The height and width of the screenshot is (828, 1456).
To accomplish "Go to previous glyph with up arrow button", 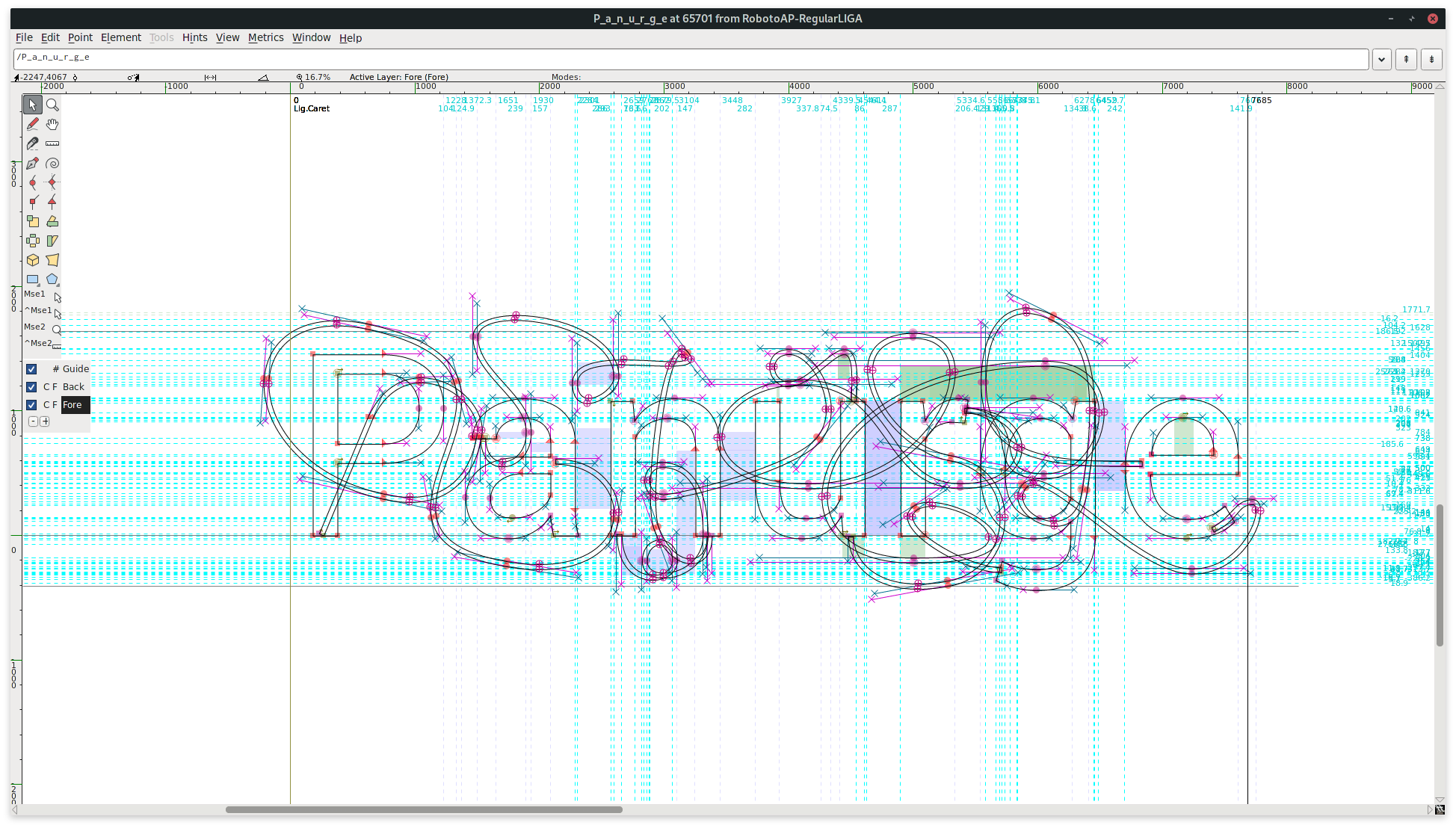I will [1406, 59].
